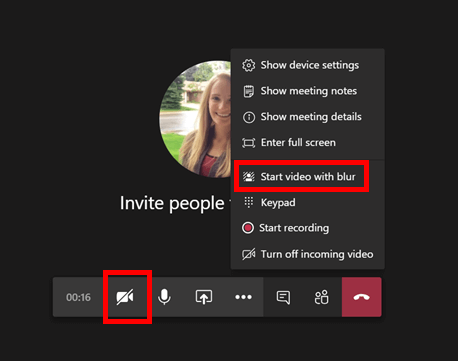Screen dimensions: 458x361
Task: Choose Enter full screen
Action: pyautogui.click(x=307, y=143)
